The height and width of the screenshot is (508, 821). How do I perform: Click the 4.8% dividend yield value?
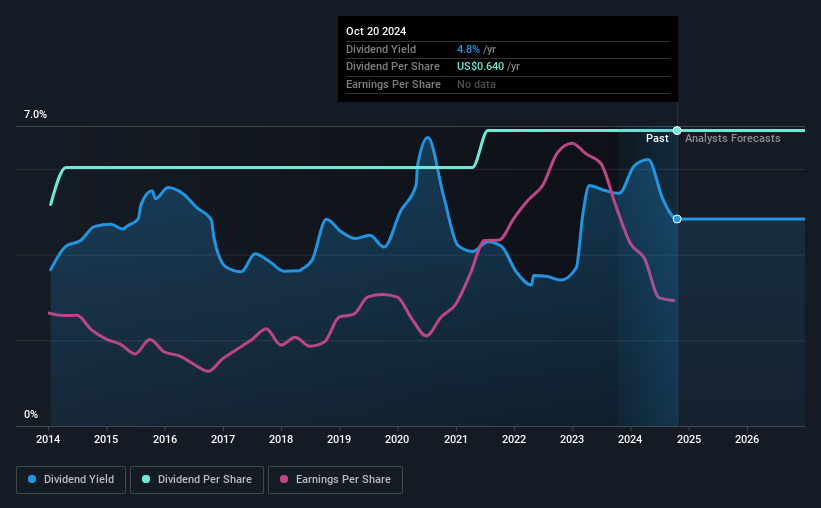468,49
